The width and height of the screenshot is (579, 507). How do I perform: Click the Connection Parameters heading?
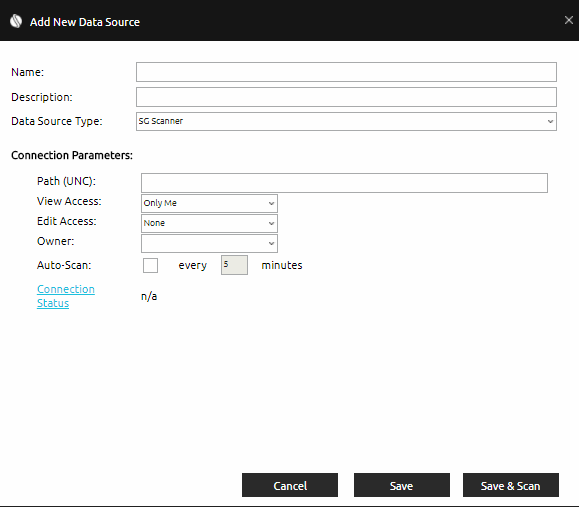[x=72, y=155]
